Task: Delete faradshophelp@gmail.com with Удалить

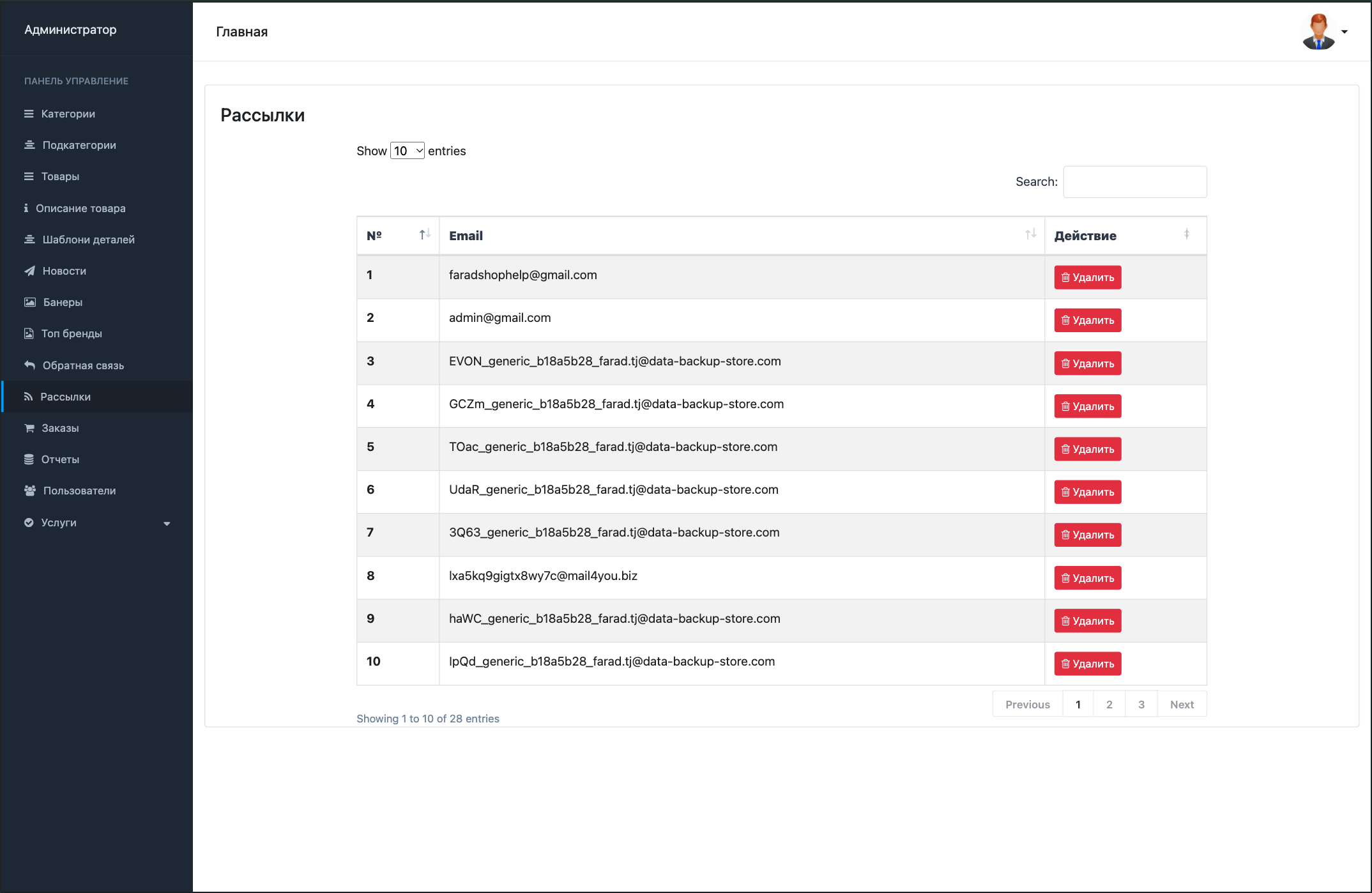Action: coord(1088,277)
